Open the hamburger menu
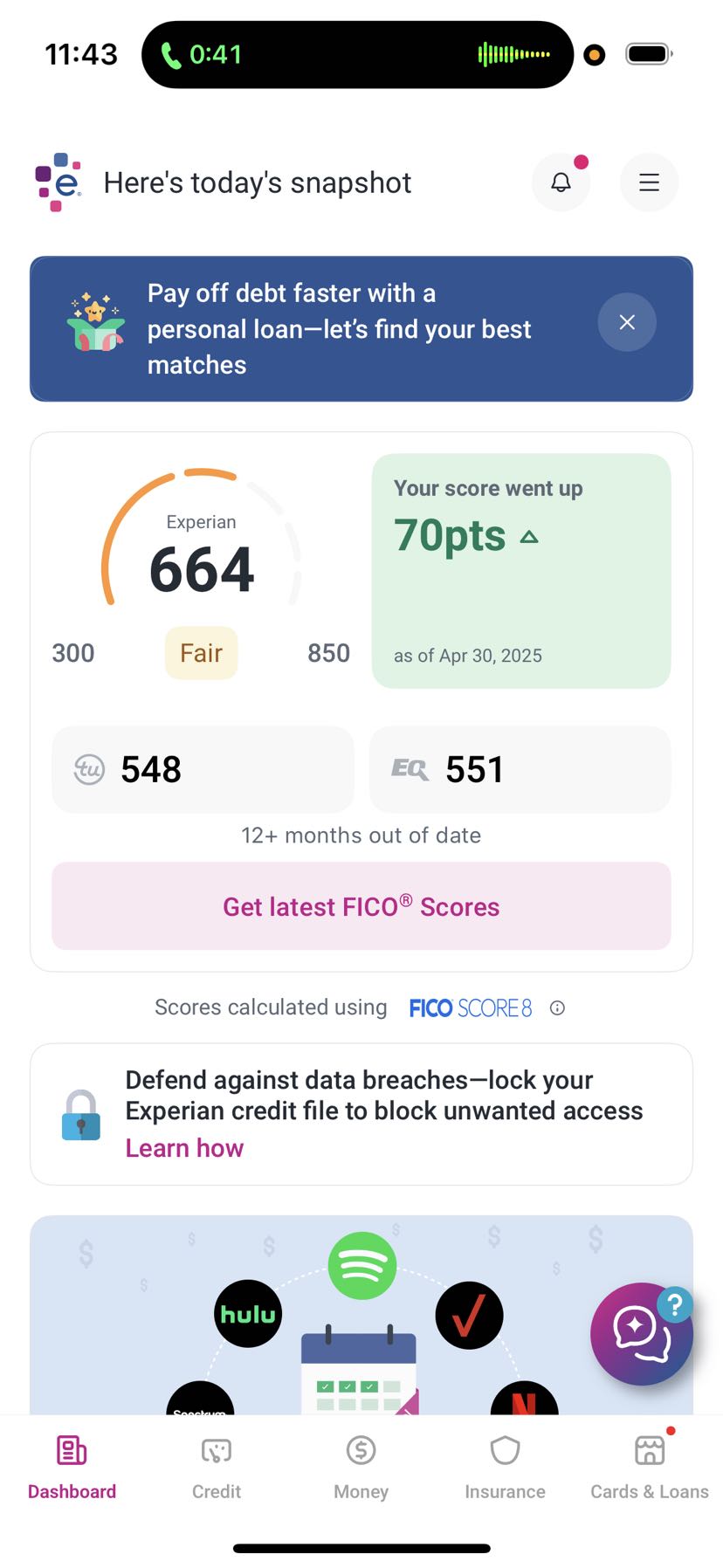This screenshot has height=1568, width=723. pyautogui.click(x=649, y=182)
